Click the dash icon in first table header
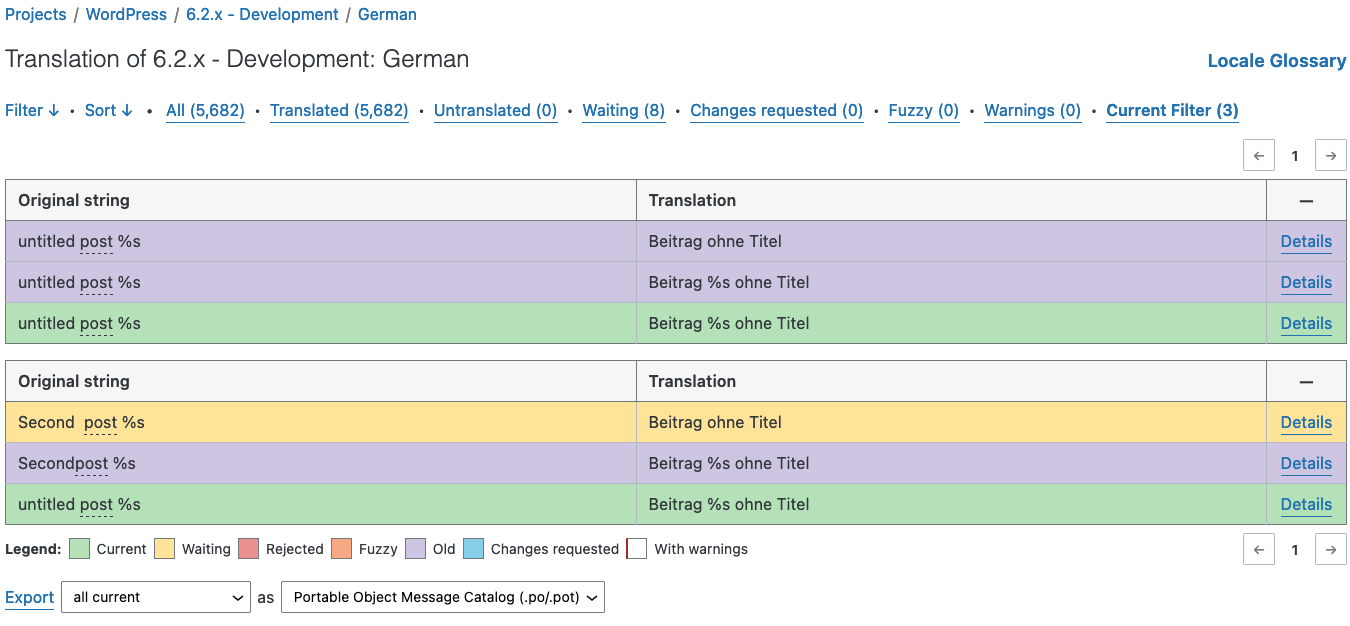 pyautogui.click(x=1306, y=201)
